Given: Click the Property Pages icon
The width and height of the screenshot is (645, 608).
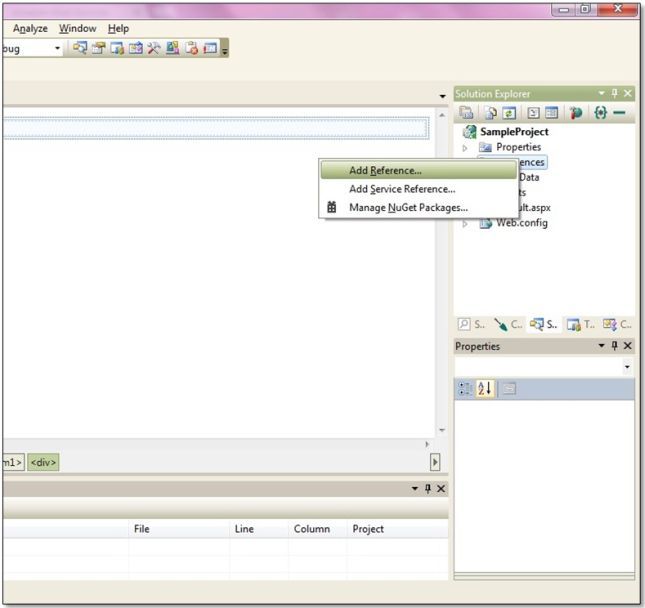Looking at the screenshot, I should [509, 388].
